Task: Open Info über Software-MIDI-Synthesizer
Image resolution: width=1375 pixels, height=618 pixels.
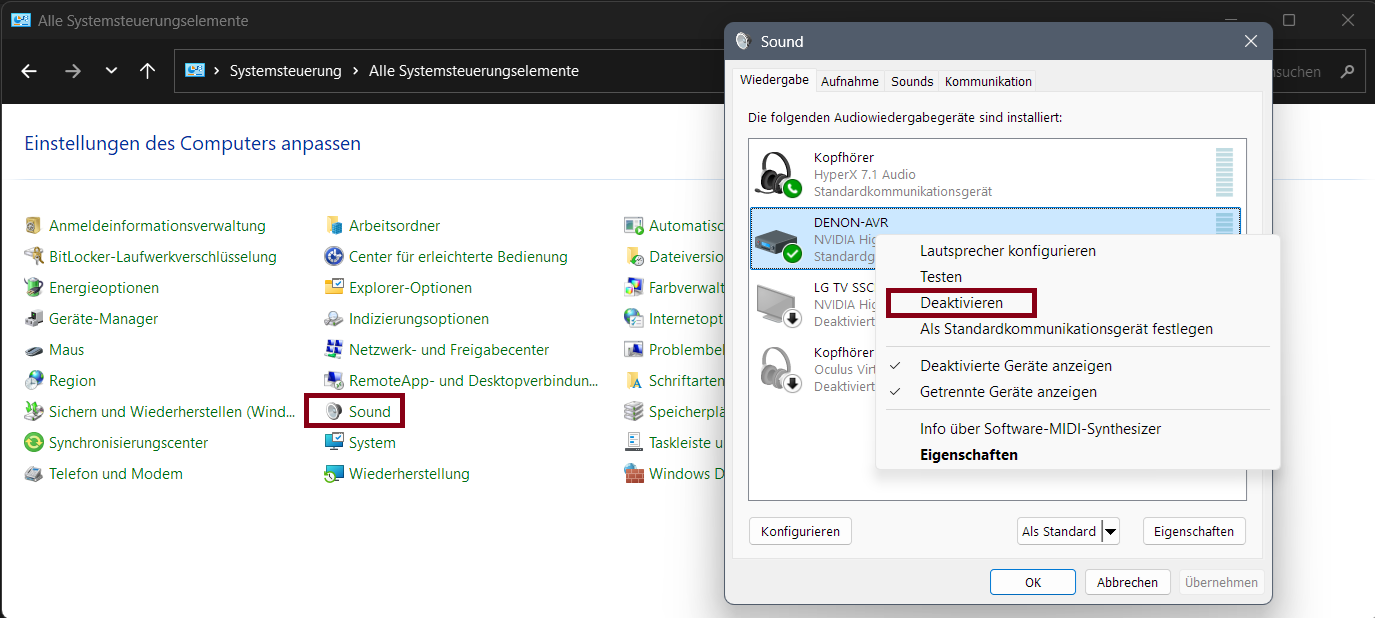Action: (x=1077, y=429)
